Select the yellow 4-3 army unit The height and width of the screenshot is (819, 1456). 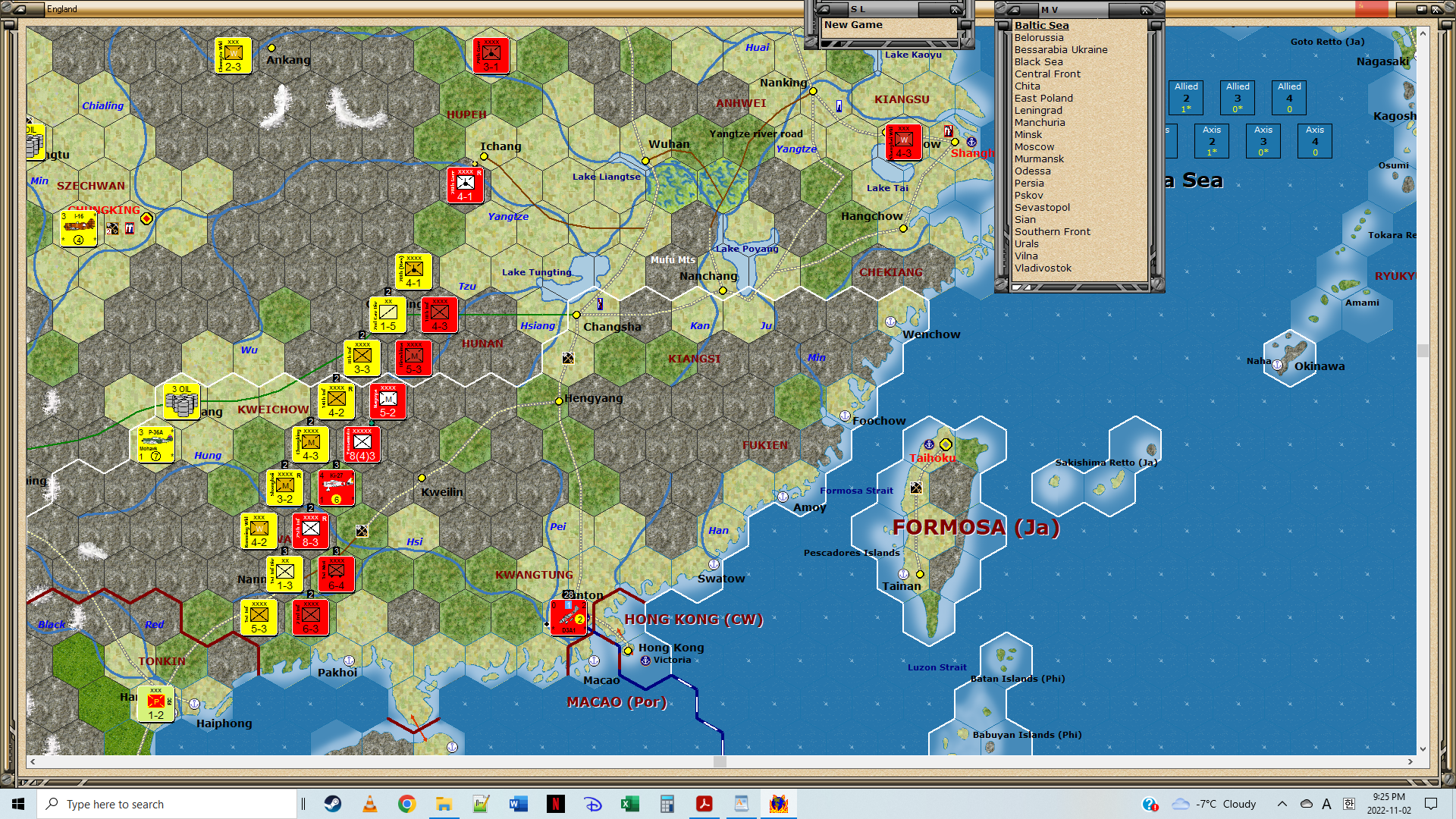click(310, 444)
